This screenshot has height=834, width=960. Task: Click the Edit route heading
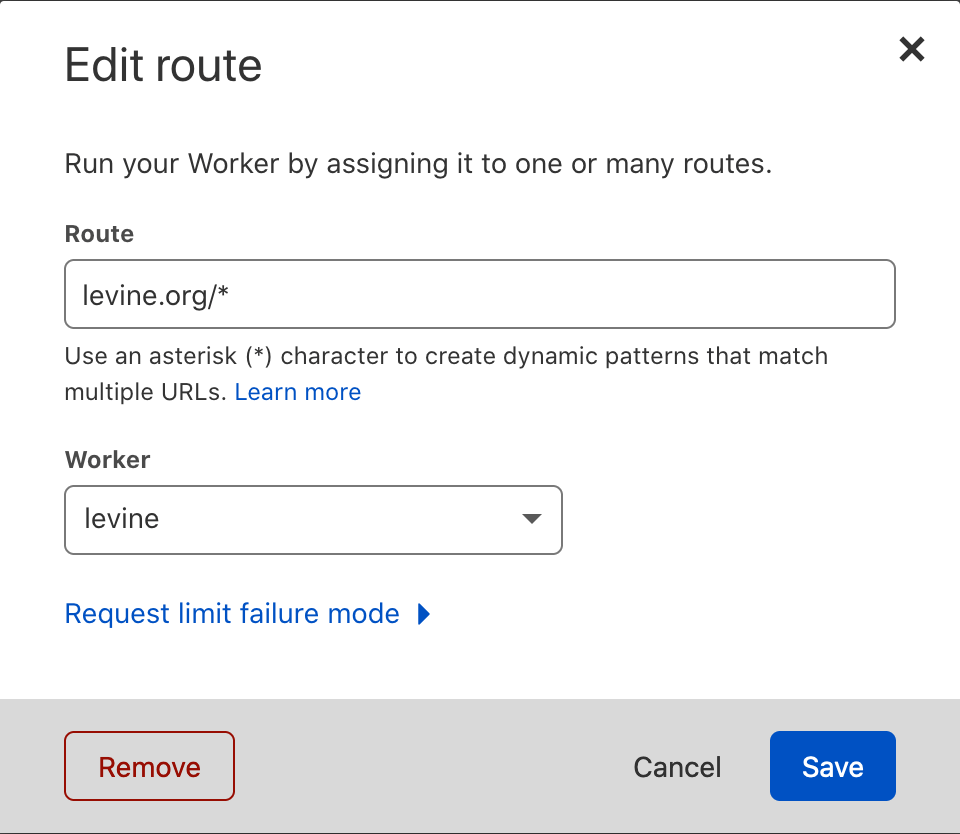pos(163,66)
